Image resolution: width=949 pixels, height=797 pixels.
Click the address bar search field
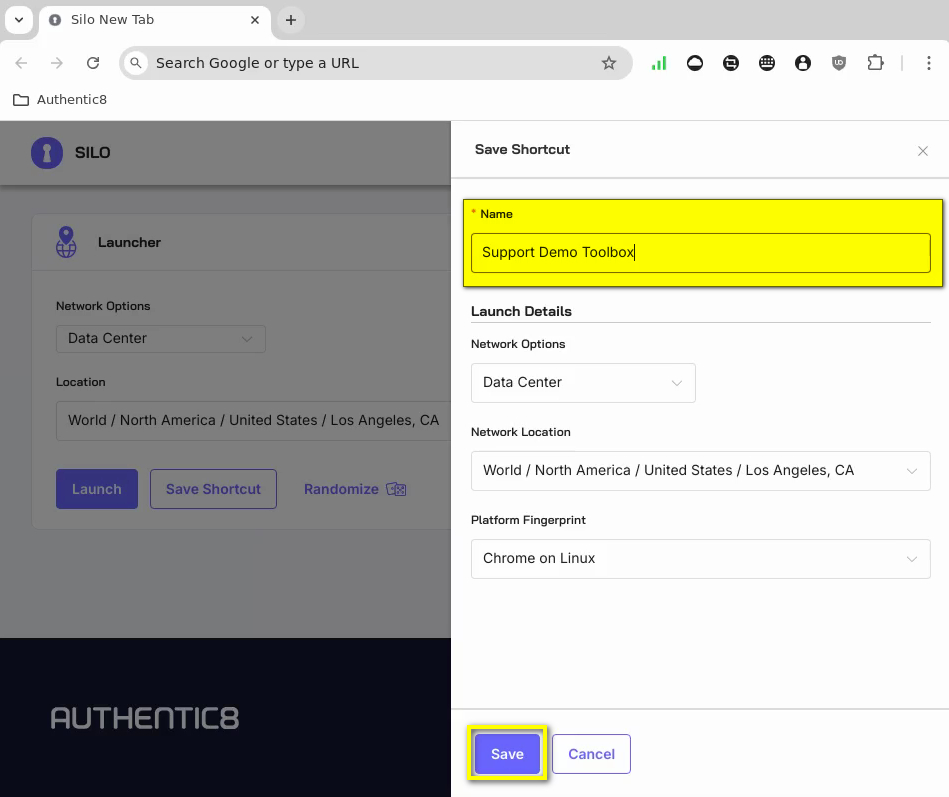375,63
